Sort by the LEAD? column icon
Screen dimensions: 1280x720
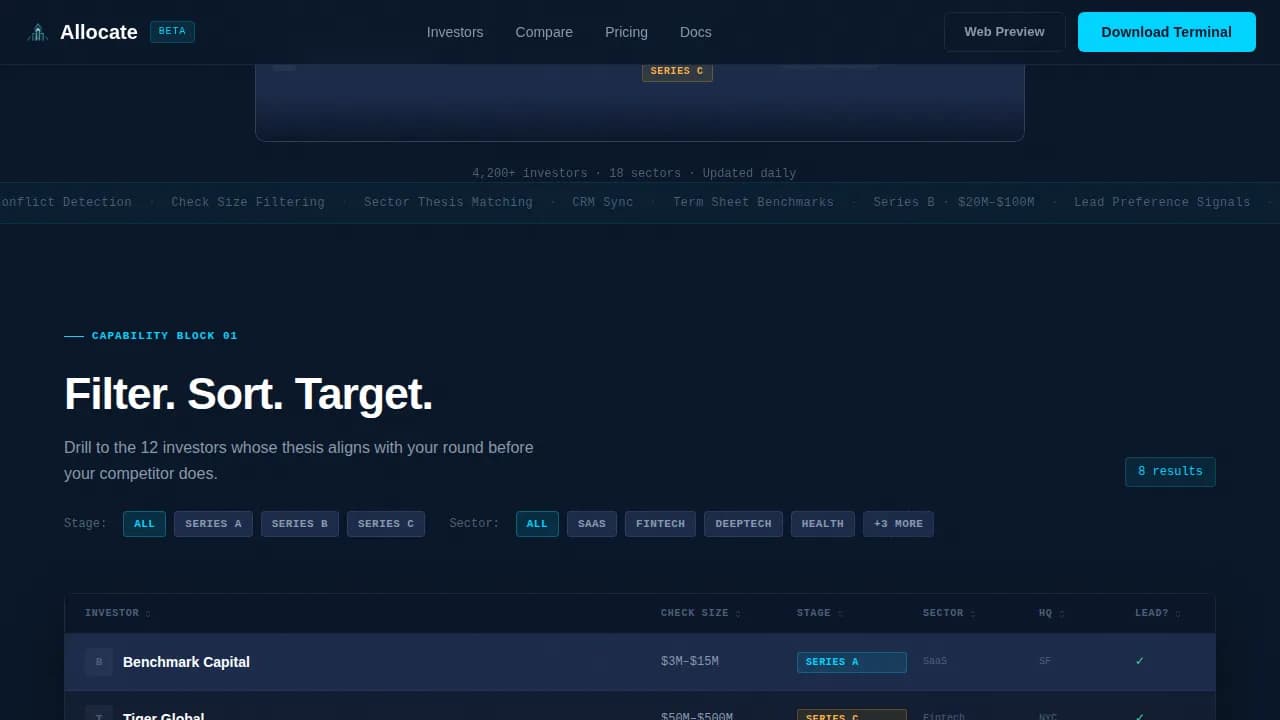(x=1177, y=613)
